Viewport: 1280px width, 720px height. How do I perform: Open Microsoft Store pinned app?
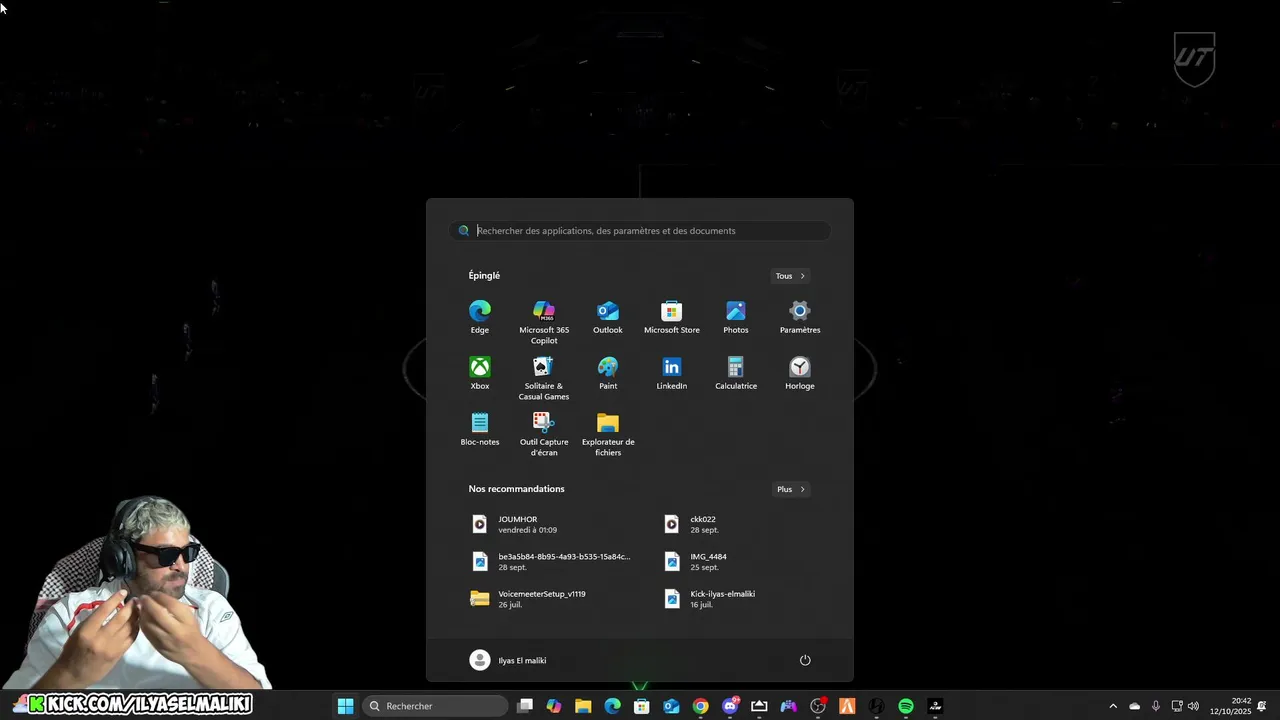click(x=672, y=317)
